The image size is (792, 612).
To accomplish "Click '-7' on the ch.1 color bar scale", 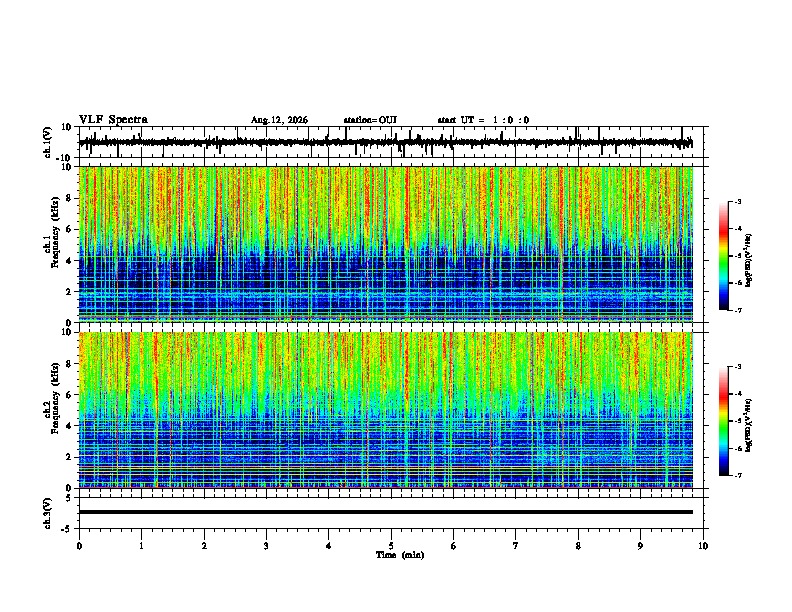I will click(738, 311).
